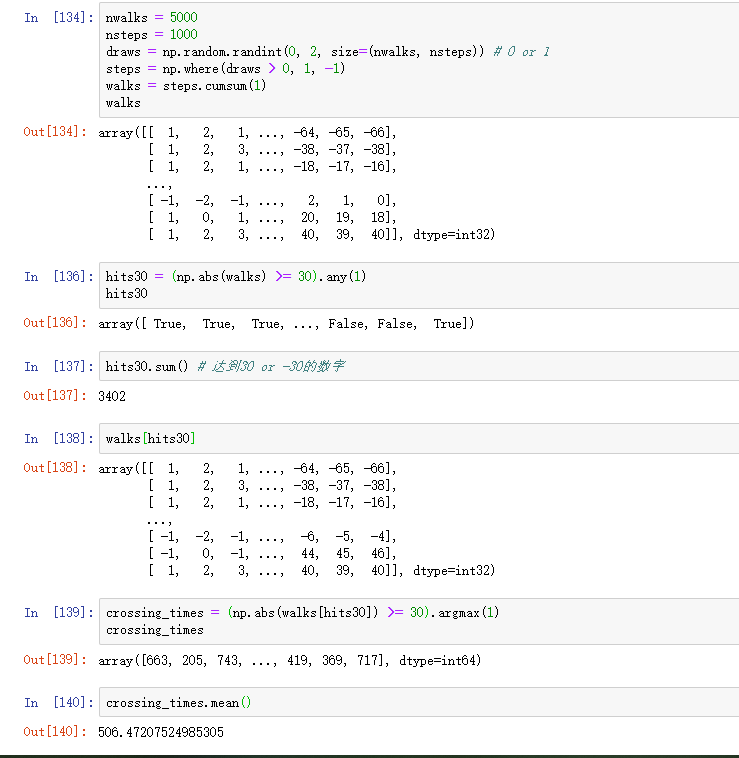Viewport: 739px width, 758px height.
Task: Click the Out[136] boolean array output
Action: click(x=286, y=323)
